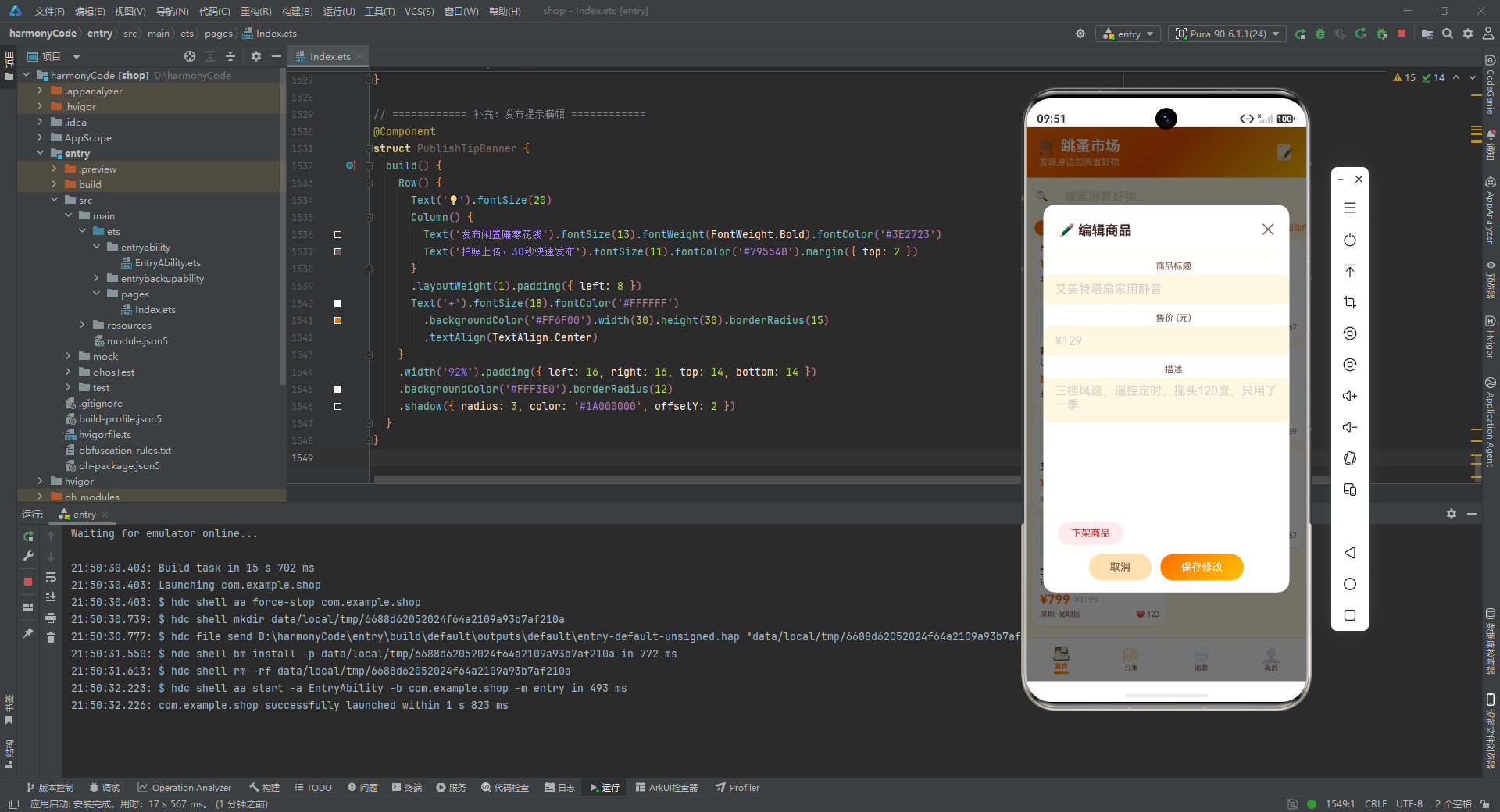Expand the resources folder

82,325
